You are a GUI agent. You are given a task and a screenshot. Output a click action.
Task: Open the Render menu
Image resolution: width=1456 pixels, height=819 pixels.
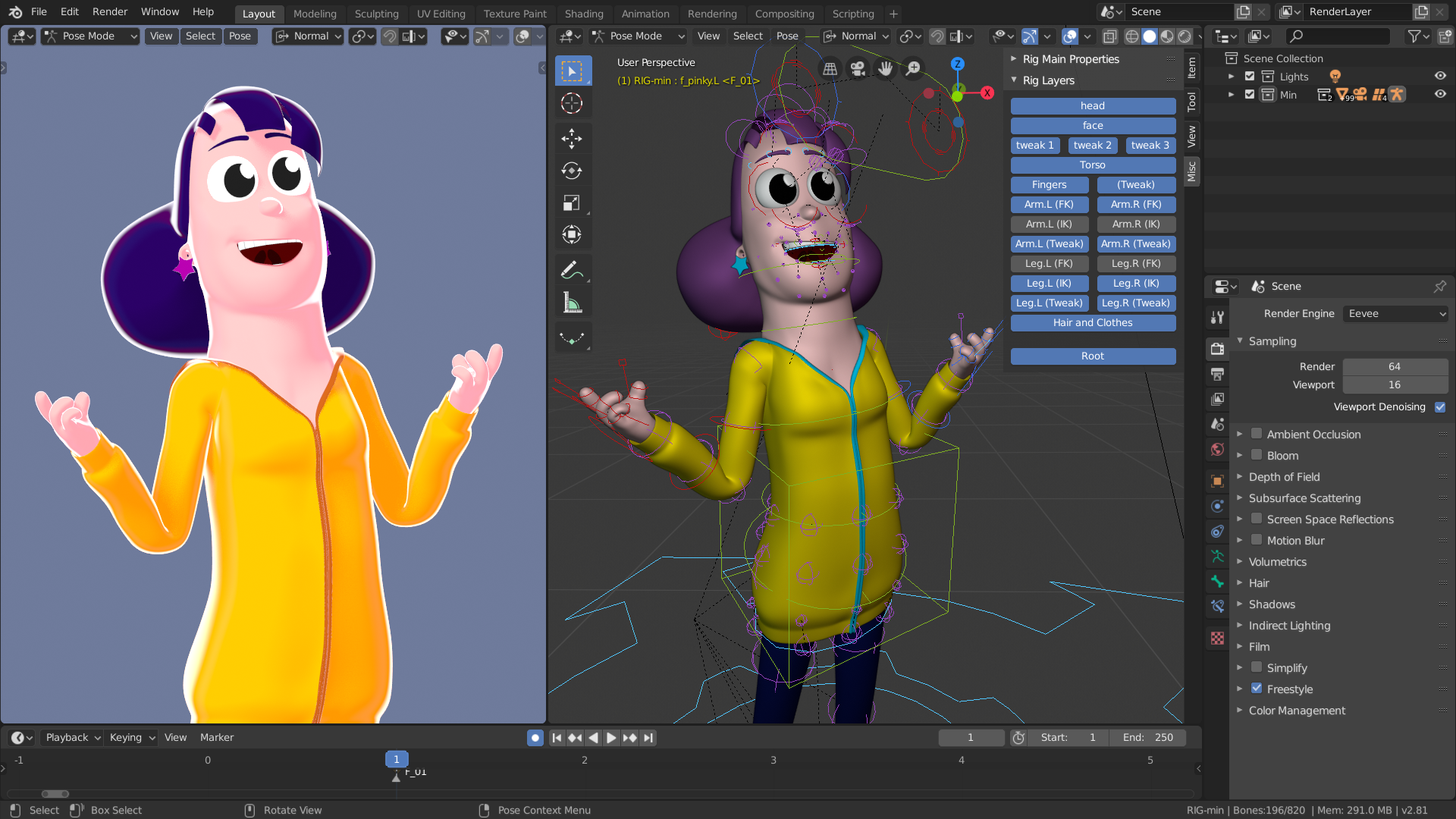coord(110,11)
